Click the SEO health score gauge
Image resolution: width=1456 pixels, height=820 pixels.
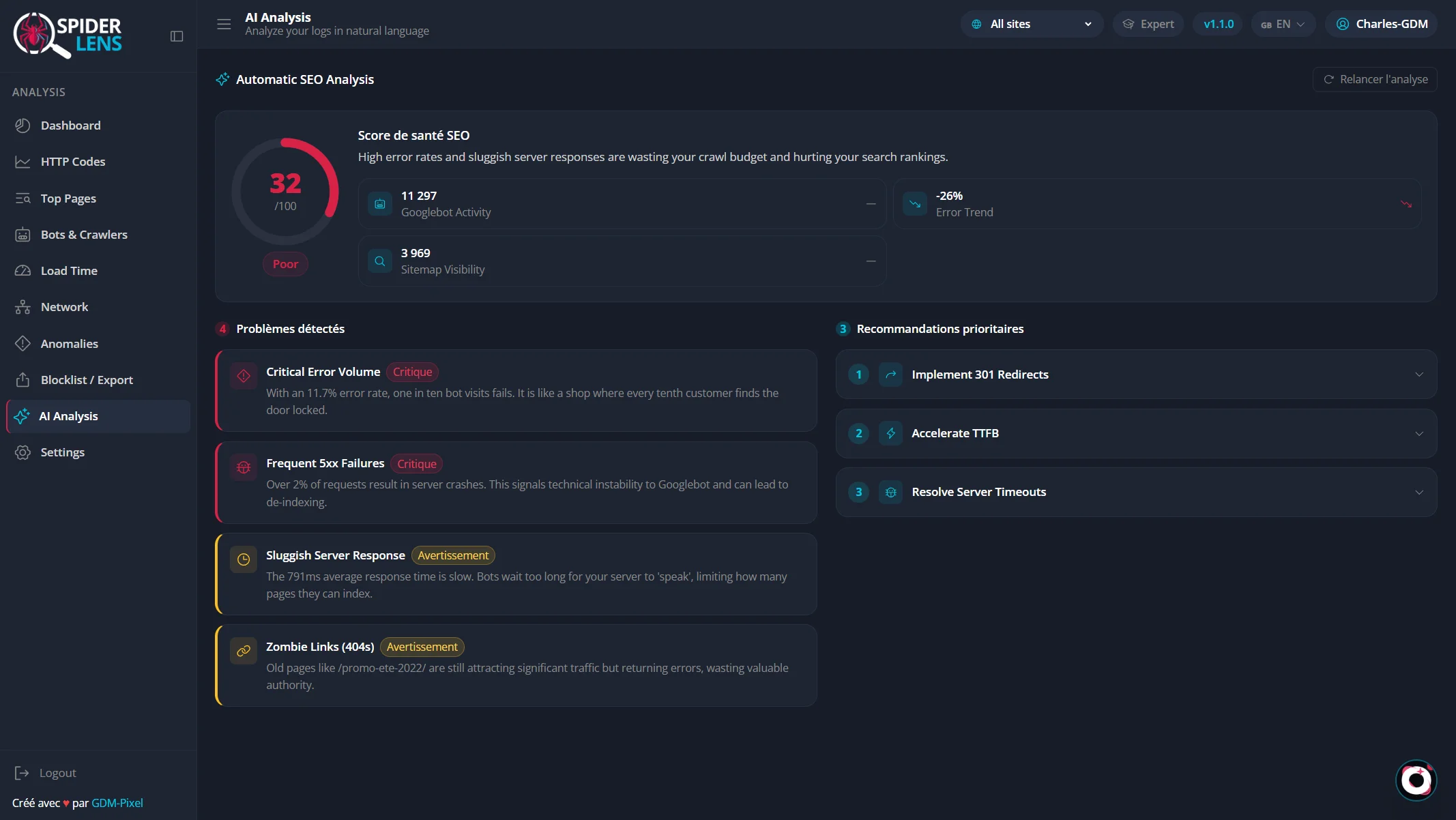(x=285, y=191)
